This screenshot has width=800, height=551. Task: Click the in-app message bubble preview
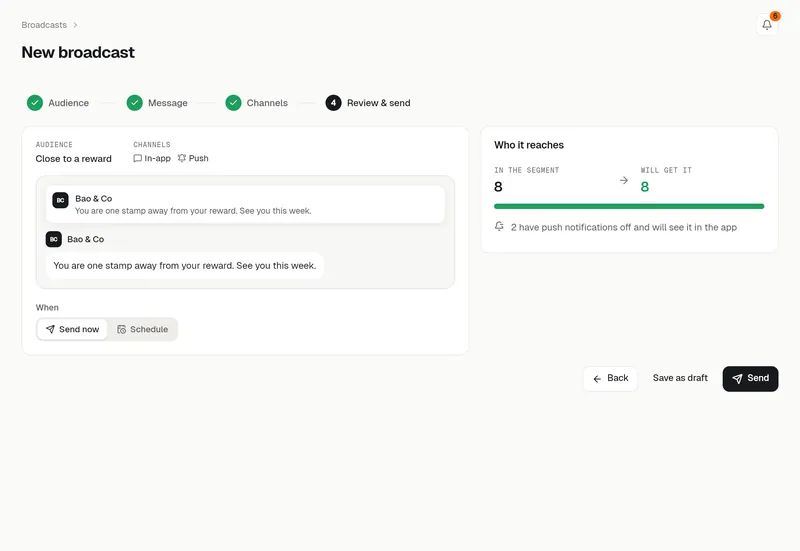(x=185, y=265)
